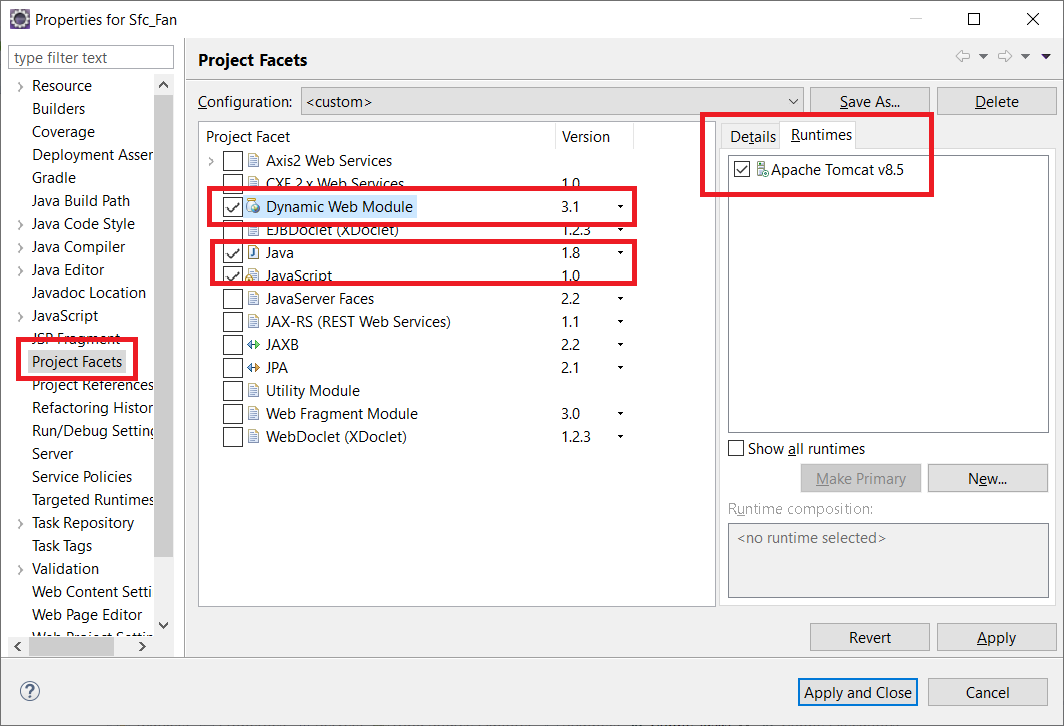
Task: Click the Delete configuration button
Action: point(996,102)
